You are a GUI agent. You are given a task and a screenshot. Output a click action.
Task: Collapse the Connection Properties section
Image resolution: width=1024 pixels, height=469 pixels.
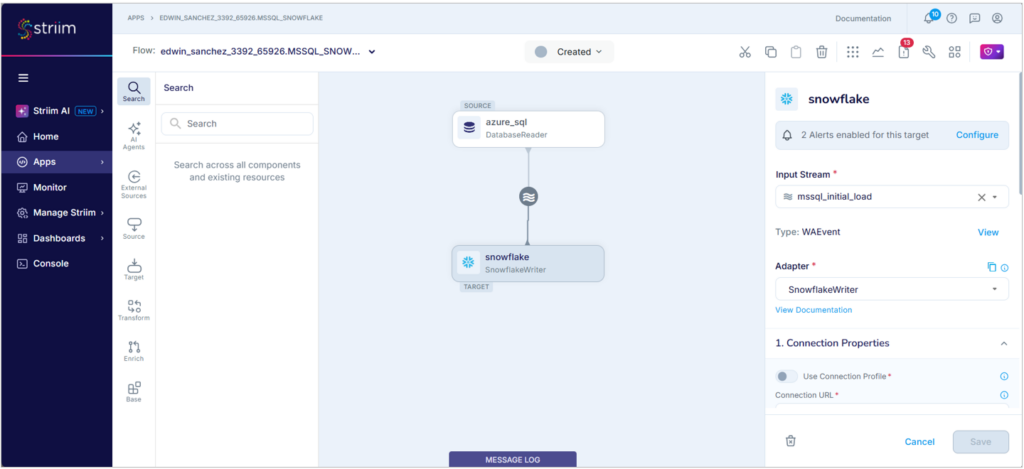pos(1004,344)
